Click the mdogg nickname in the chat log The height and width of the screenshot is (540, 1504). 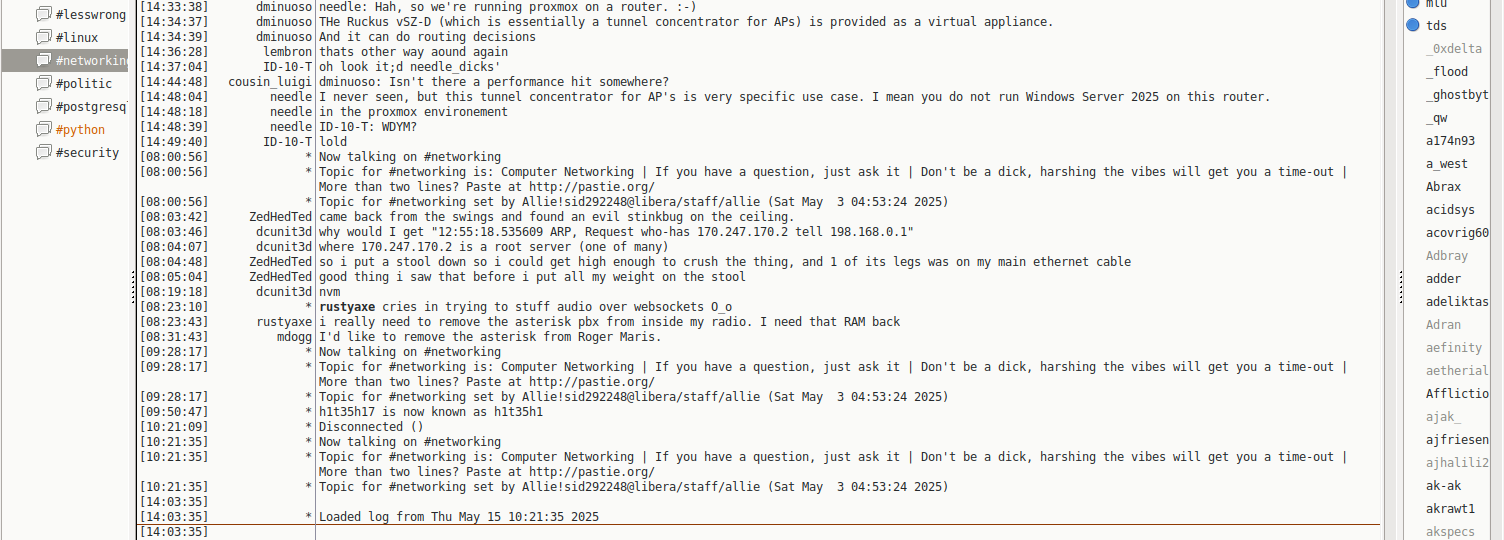pyautogui.click(x=292, y=337)
